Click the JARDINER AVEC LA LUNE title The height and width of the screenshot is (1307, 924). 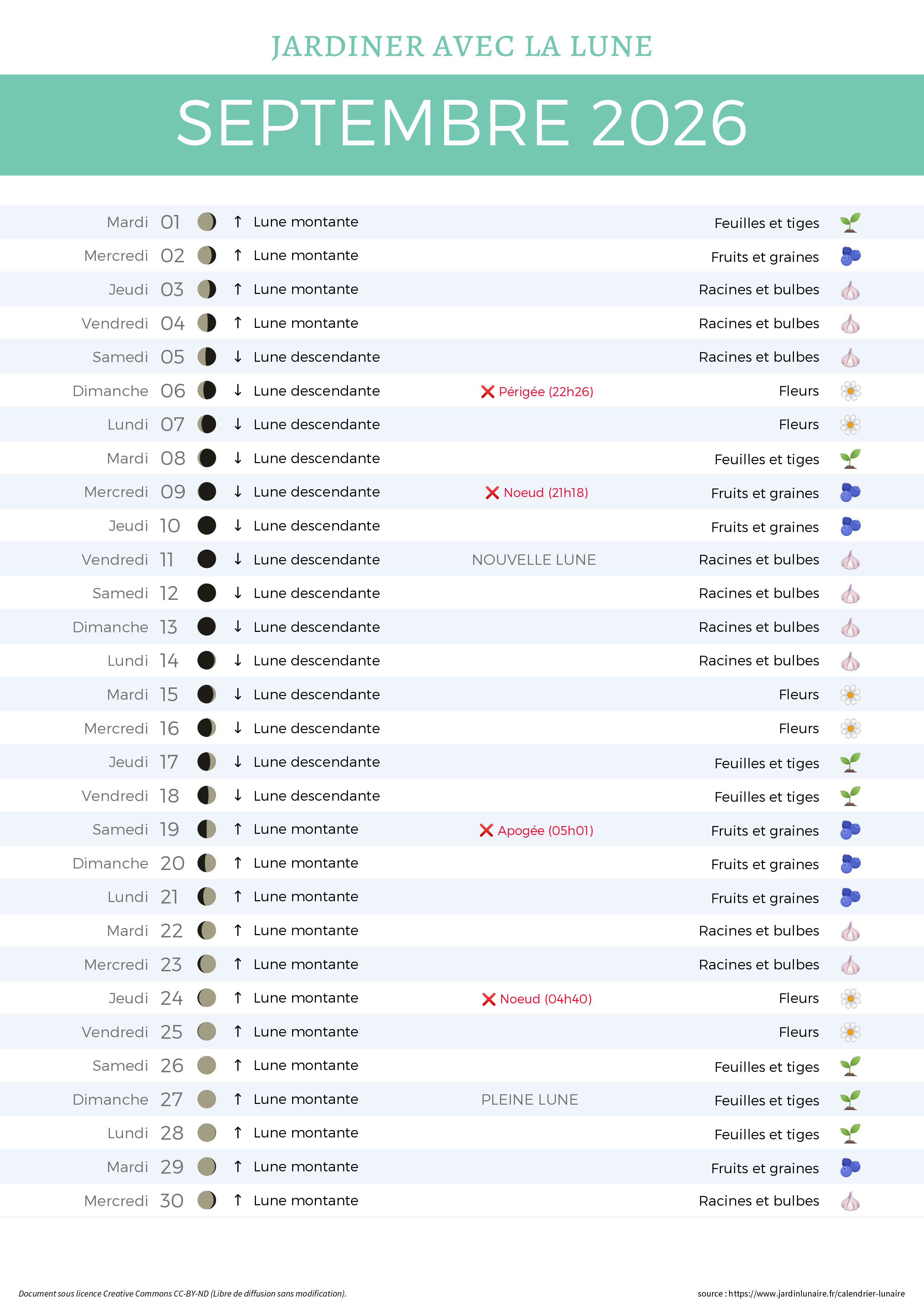click(462, 46)
